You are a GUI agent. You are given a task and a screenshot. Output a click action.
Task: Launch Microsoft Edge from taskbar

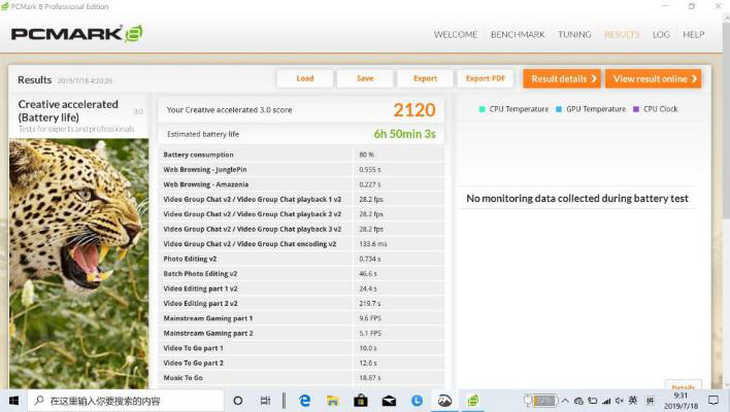305,401
